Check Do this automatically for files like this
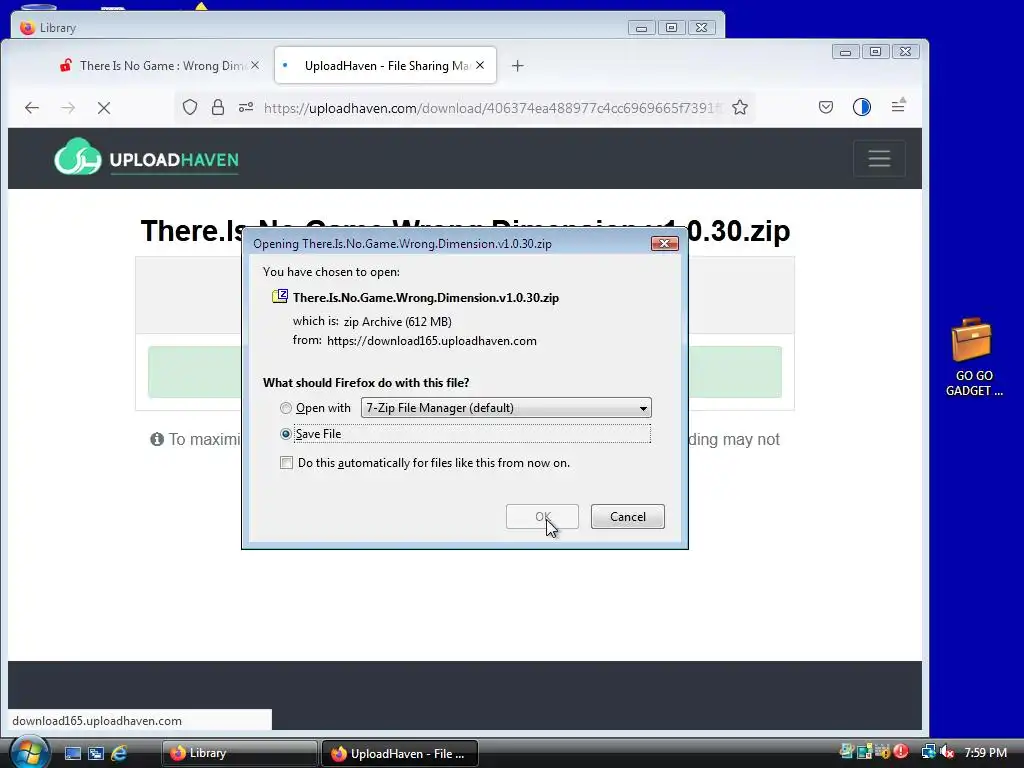The width and height of the screenshot is (1024, 768). (x=286, y=462)
